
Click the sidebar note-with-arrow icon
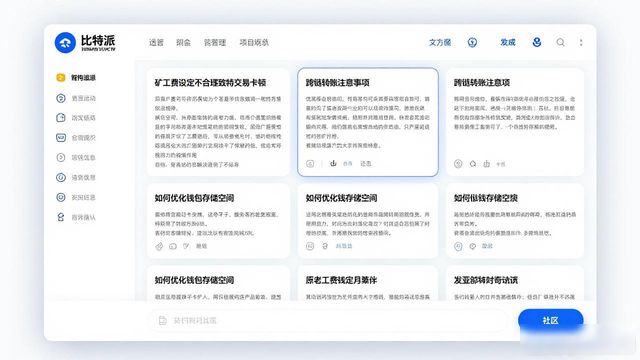(x=61, y=118)
